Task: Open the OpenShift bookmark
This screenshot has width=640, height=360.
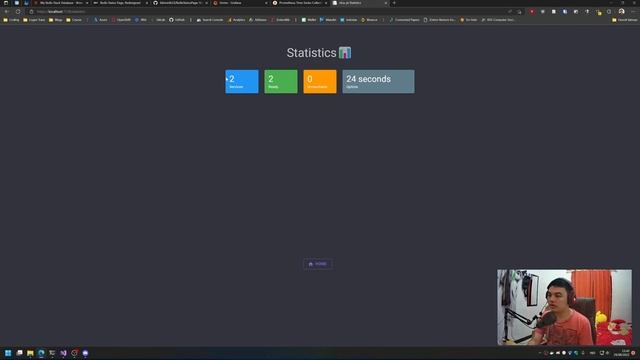Action: 121,20
